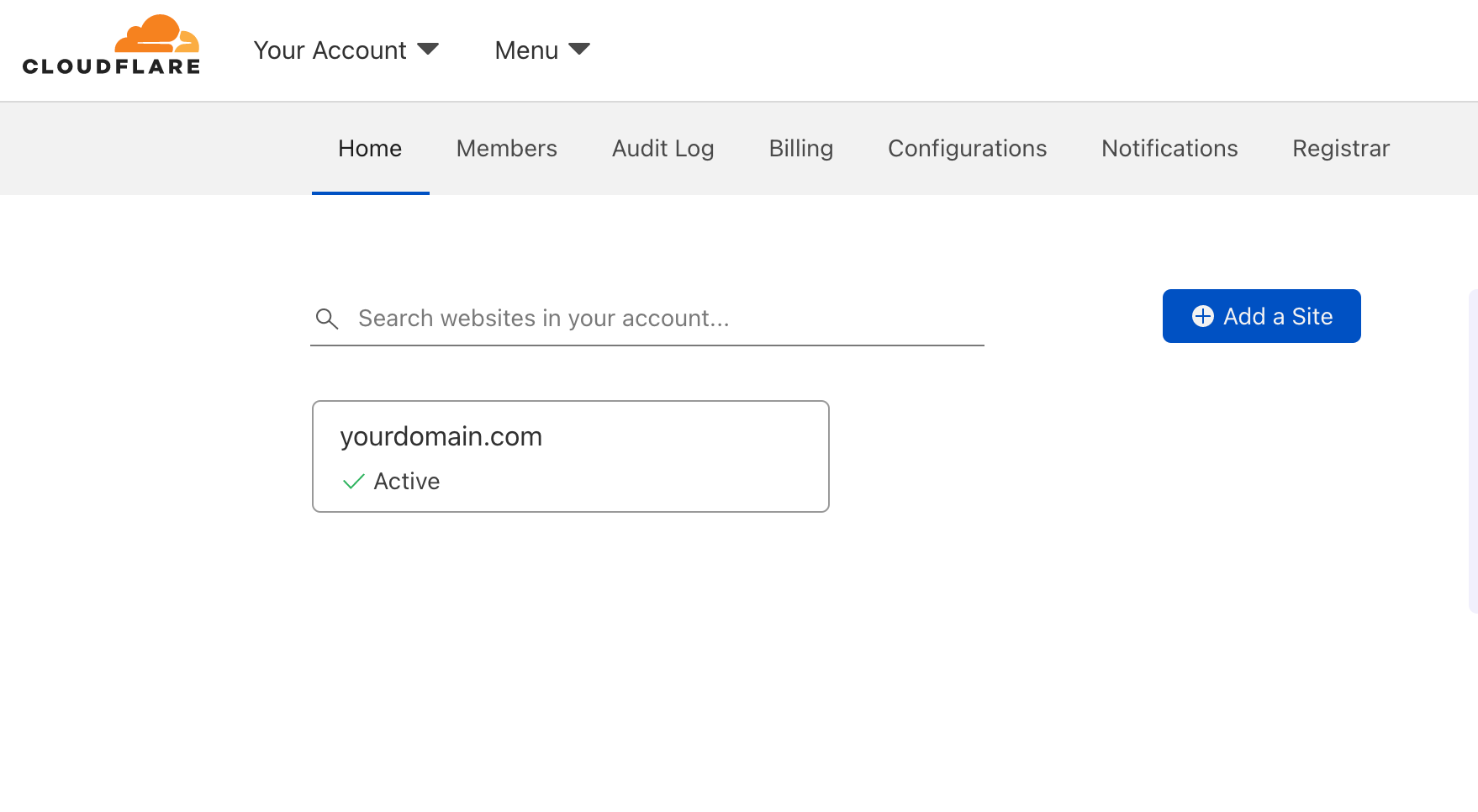Click the green Active checkmark icon
The width and height of the screenshot is (1478, 812).
pos(353,481)
